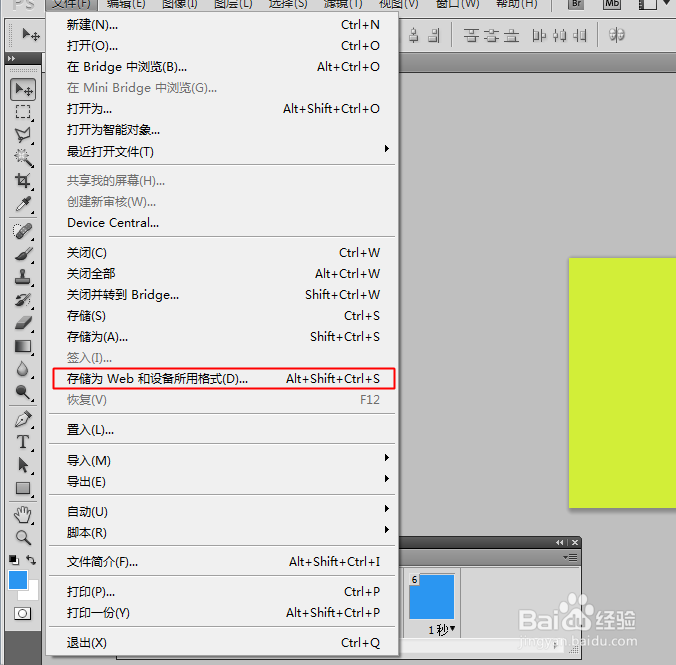The height and width of the screenshot is (665, 676).
Task: Choose 打开为智能对象... menu entry
Action: pyautogui.click(x=222, y=130)
